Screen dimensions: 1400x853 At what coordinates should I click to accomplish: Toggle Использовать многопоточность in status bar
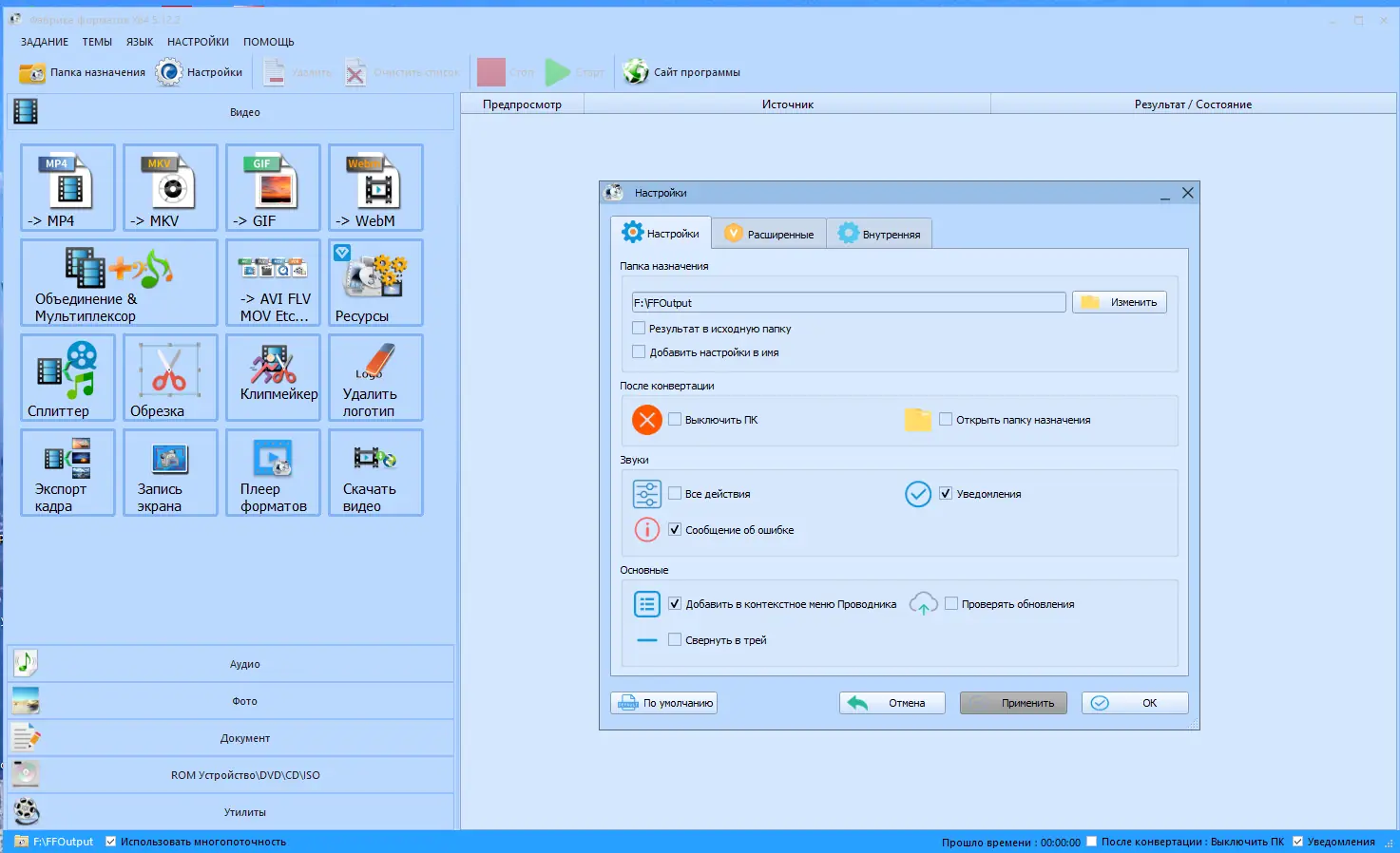(x=111, y=842)
